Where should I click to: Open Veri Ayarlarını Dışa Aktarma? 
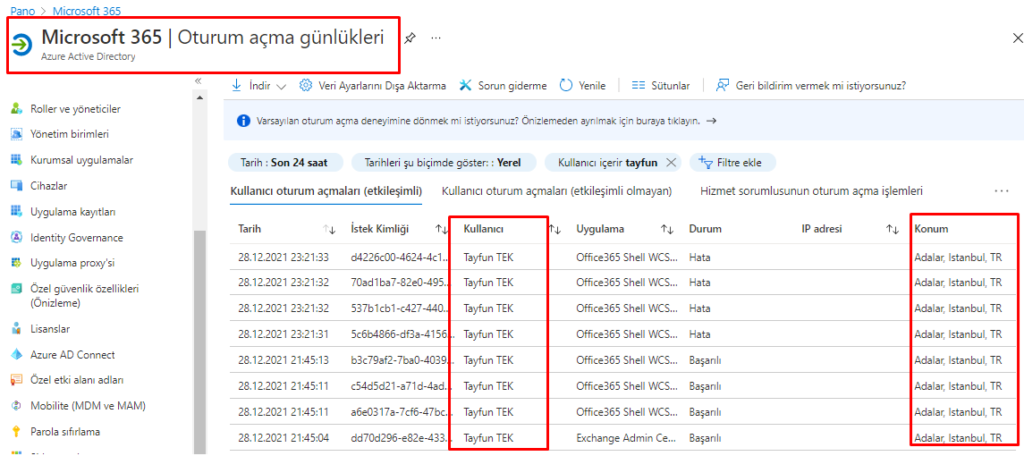click(372, 86)
